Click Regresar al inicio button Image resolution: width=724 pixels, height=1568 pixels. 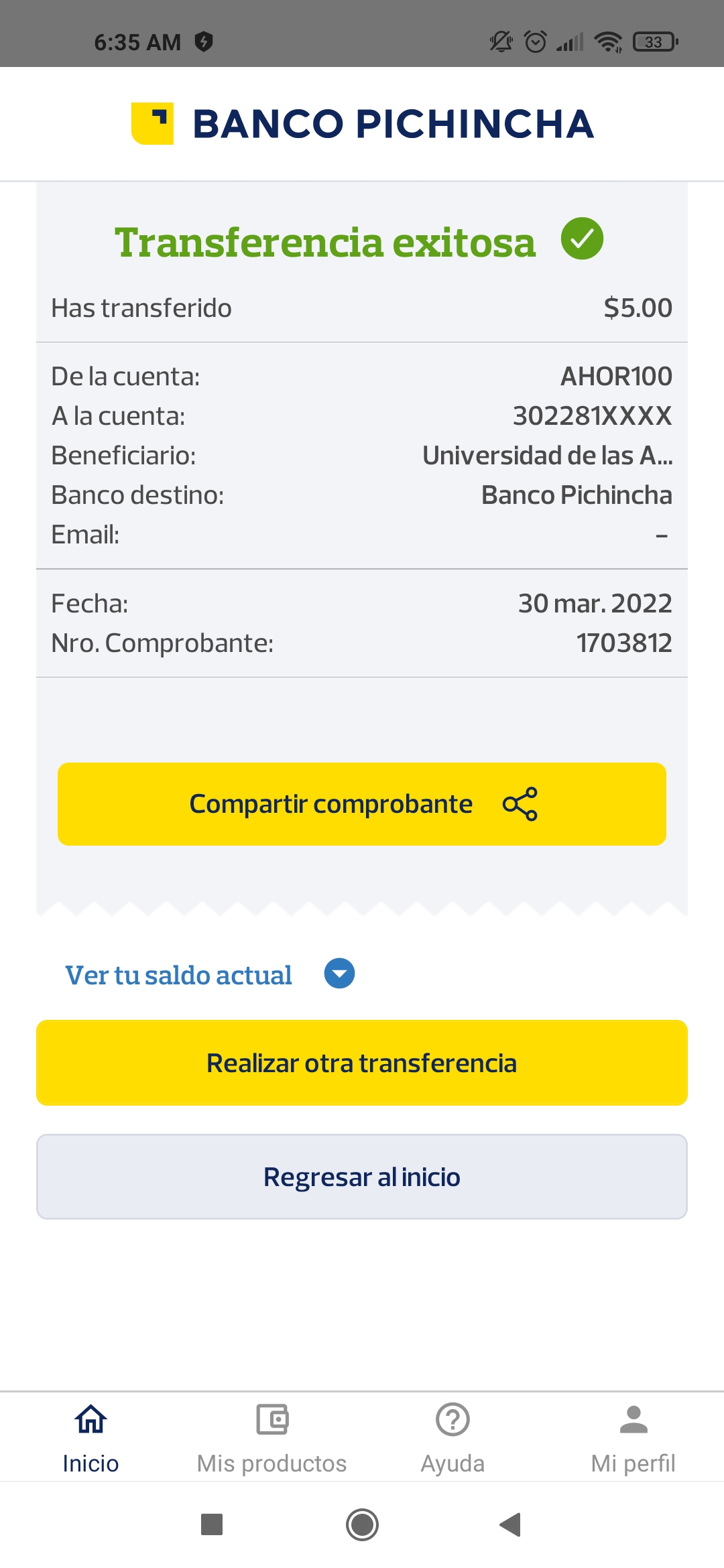coord(362,1177)
